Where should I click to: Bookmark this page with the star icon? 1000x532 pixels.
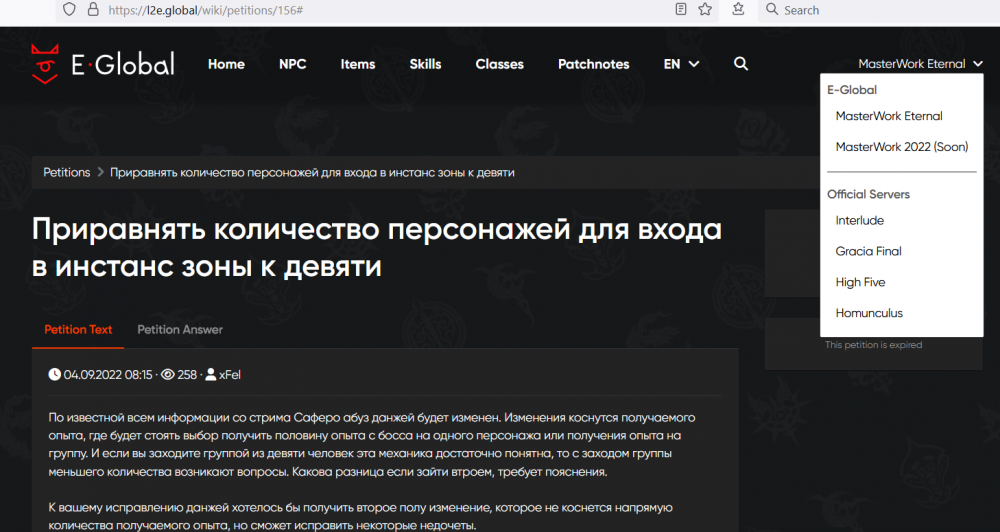pyautogui.click(x=705, y=10)
